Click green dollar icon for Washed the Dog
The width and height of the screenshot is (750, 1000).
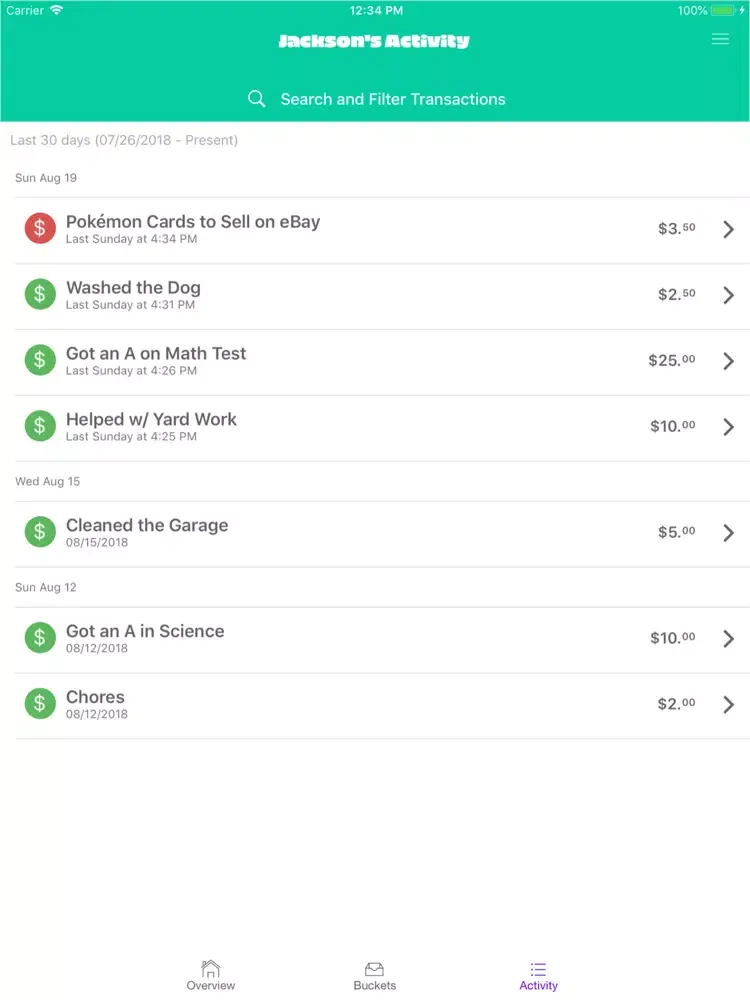pos(40,294)
